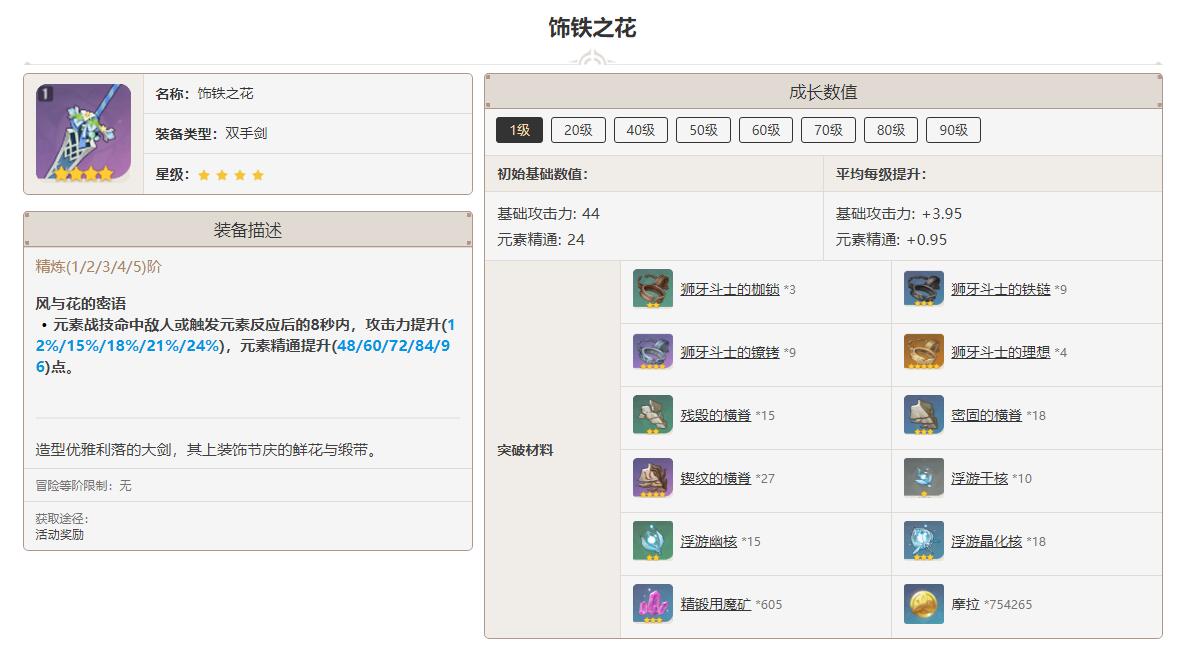Click the 元素精通: 24 value
This screenshot has height=648, width=1183.
(x=541, y=240)
